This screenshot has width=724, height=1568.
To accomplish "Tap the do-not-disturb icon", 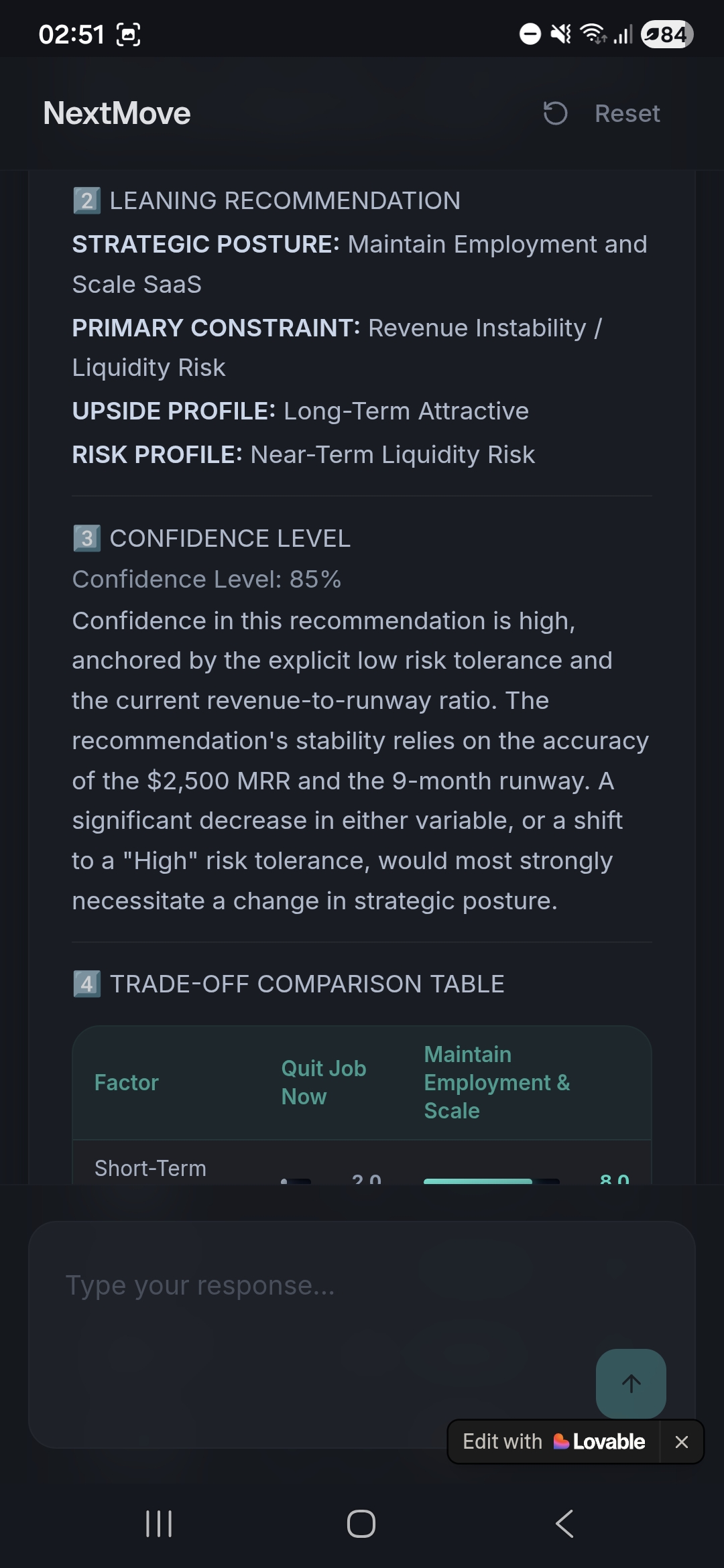I will coord(529,34).
